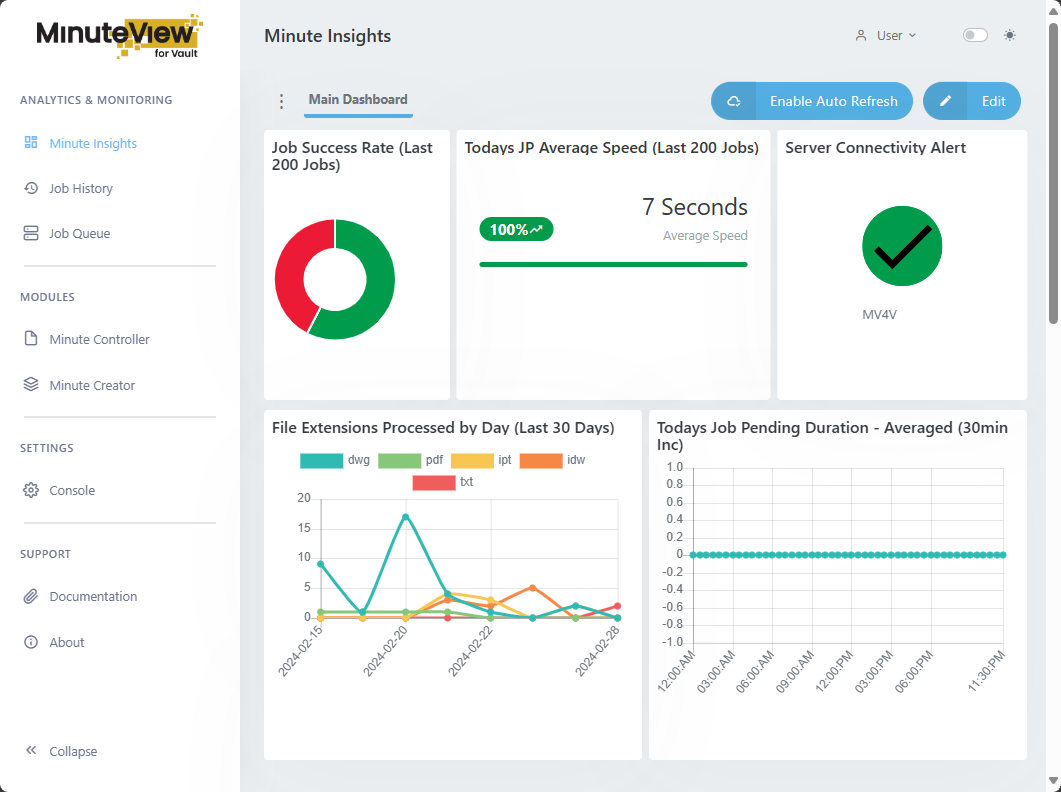Select Minute Insights in the sidebar

(92, 143)
